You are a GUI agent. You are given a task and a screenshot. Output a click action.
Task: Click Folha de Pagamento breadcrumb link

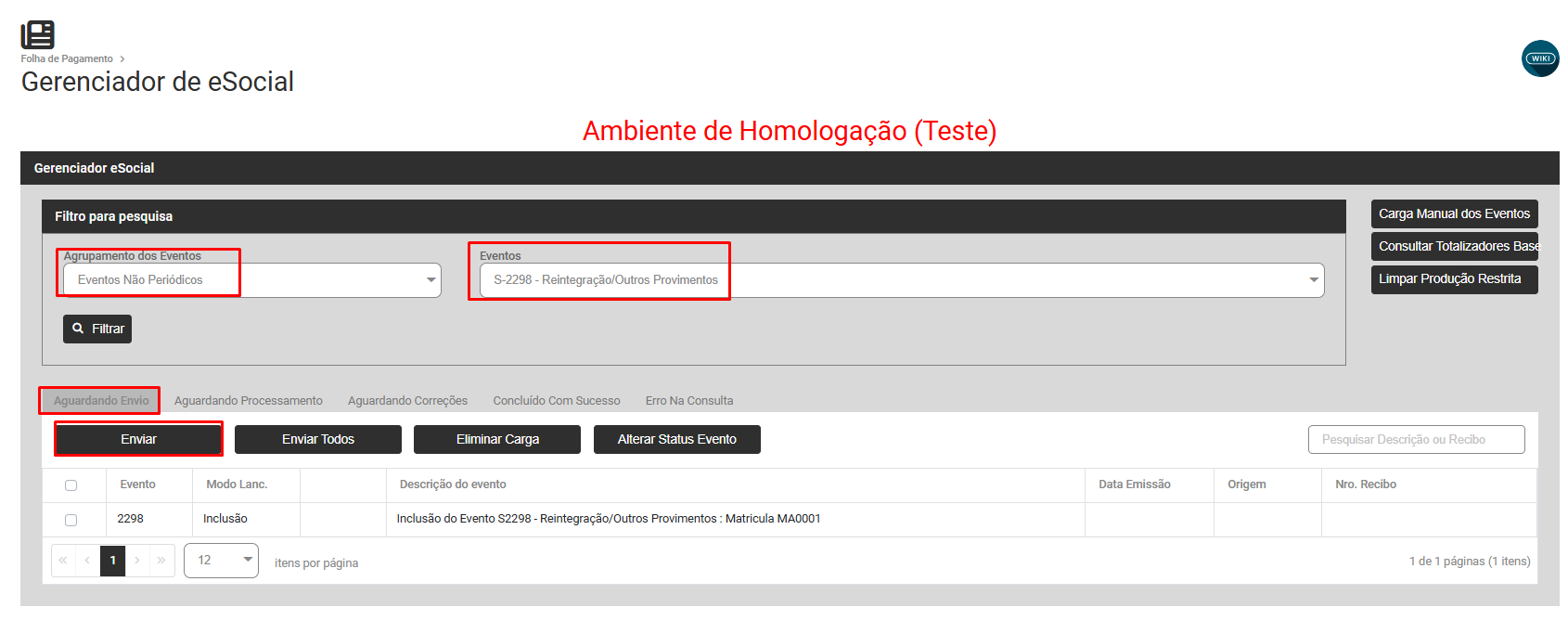(67, 58)
